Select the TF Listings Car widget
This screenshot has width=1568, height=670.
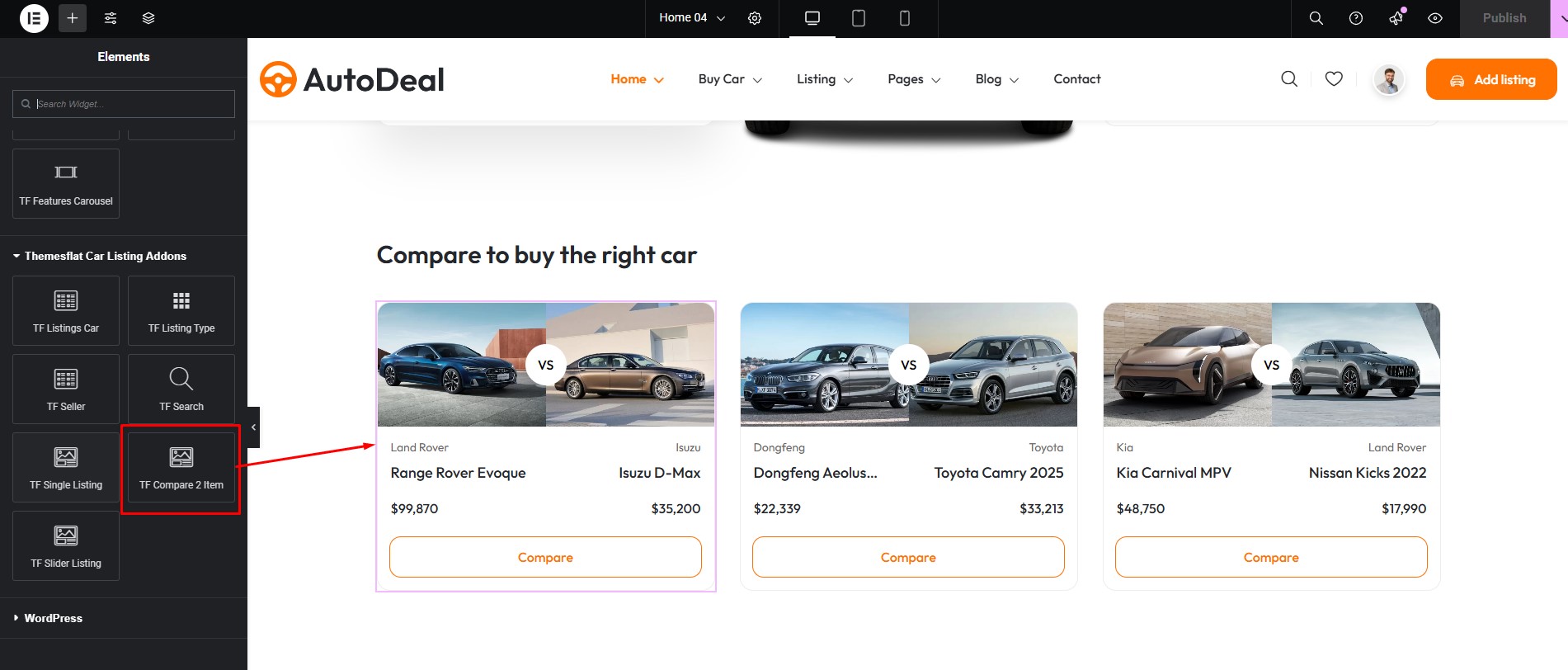[x=66, y=310]
